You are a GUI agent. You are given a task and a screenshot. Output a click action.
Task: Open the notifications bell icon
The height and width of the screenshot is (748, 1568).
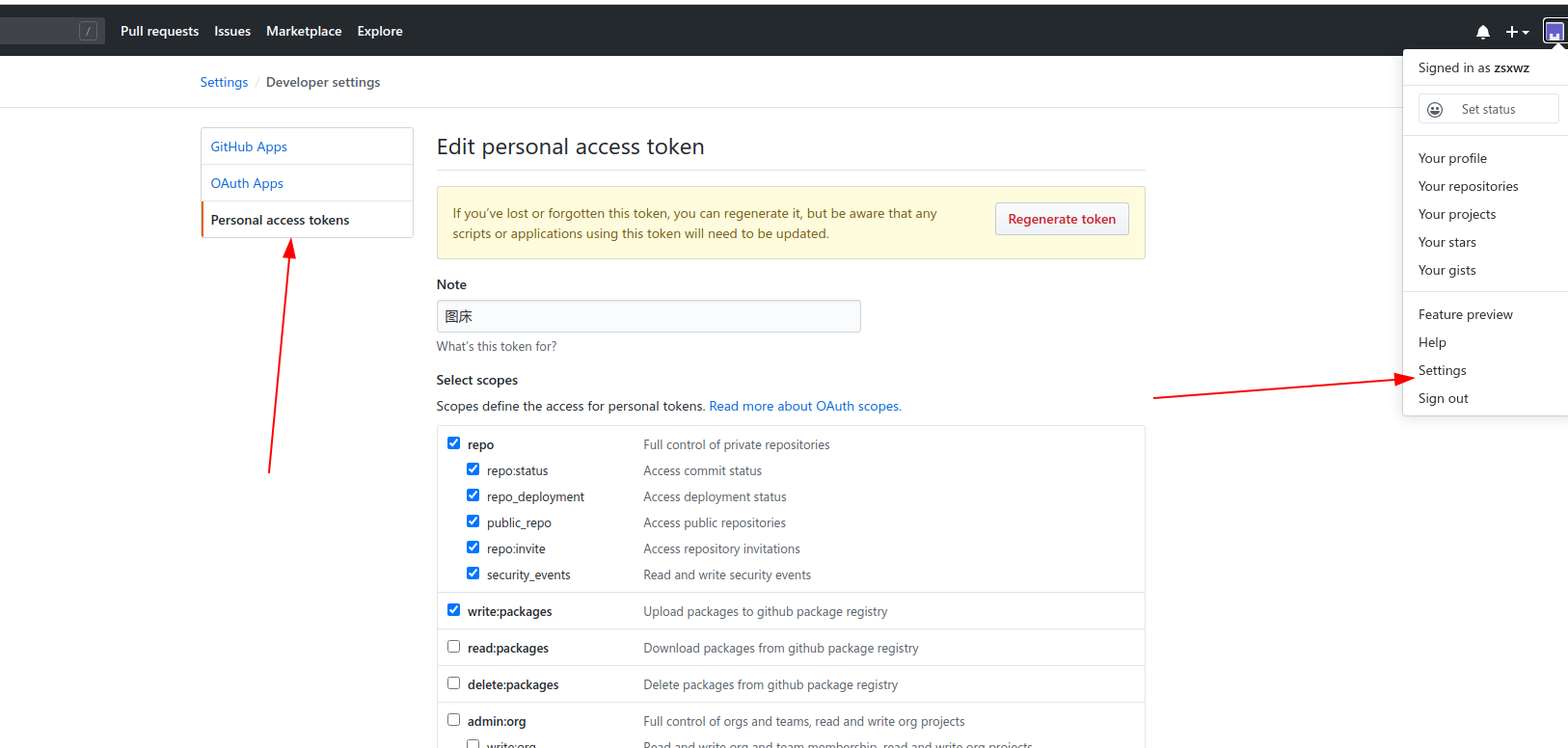point(1483,32)
